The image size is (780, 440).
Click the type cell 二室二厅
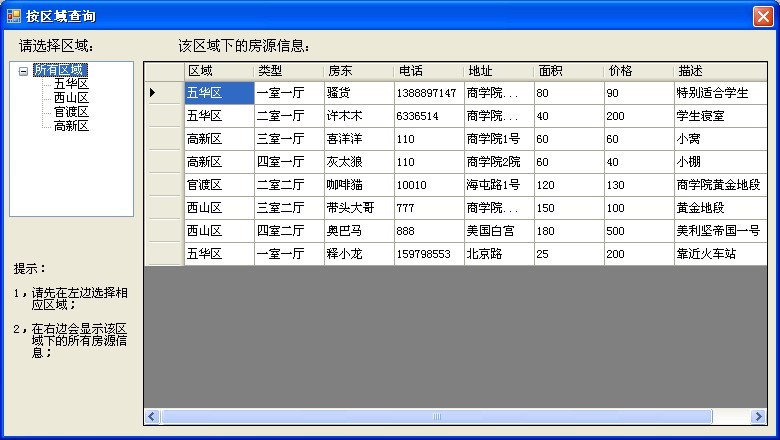tap(289, 185)
